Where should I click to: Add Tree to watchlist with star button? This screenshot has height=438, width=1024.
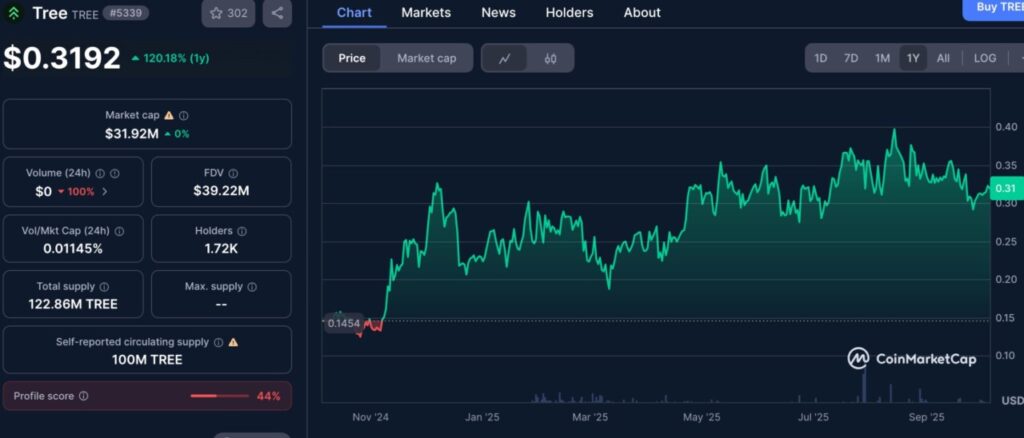pyautogui.click(x=228, y=13)
